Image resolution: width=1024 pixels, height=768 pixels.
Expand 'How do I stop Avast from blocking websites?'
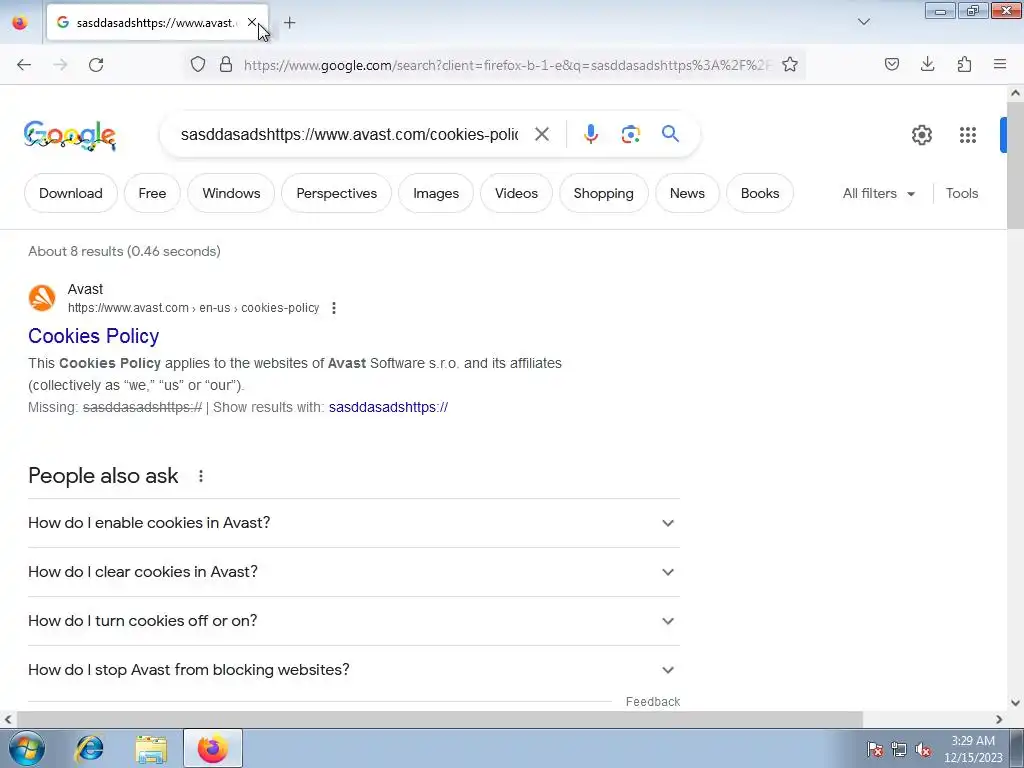pos(354,670)
